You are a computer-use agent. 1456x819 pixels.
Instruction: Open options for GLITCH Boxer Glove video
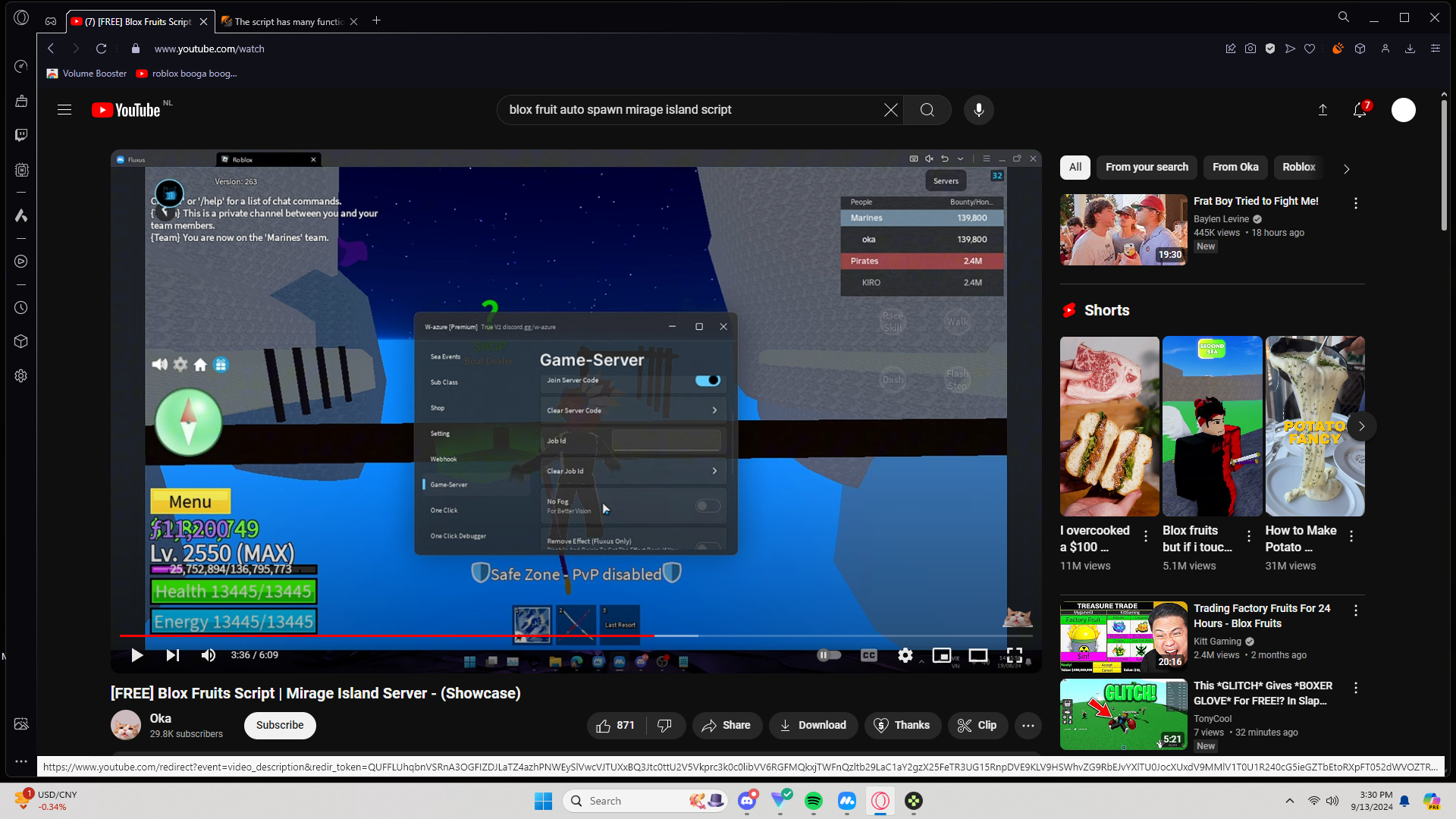tap(1356, 688)
